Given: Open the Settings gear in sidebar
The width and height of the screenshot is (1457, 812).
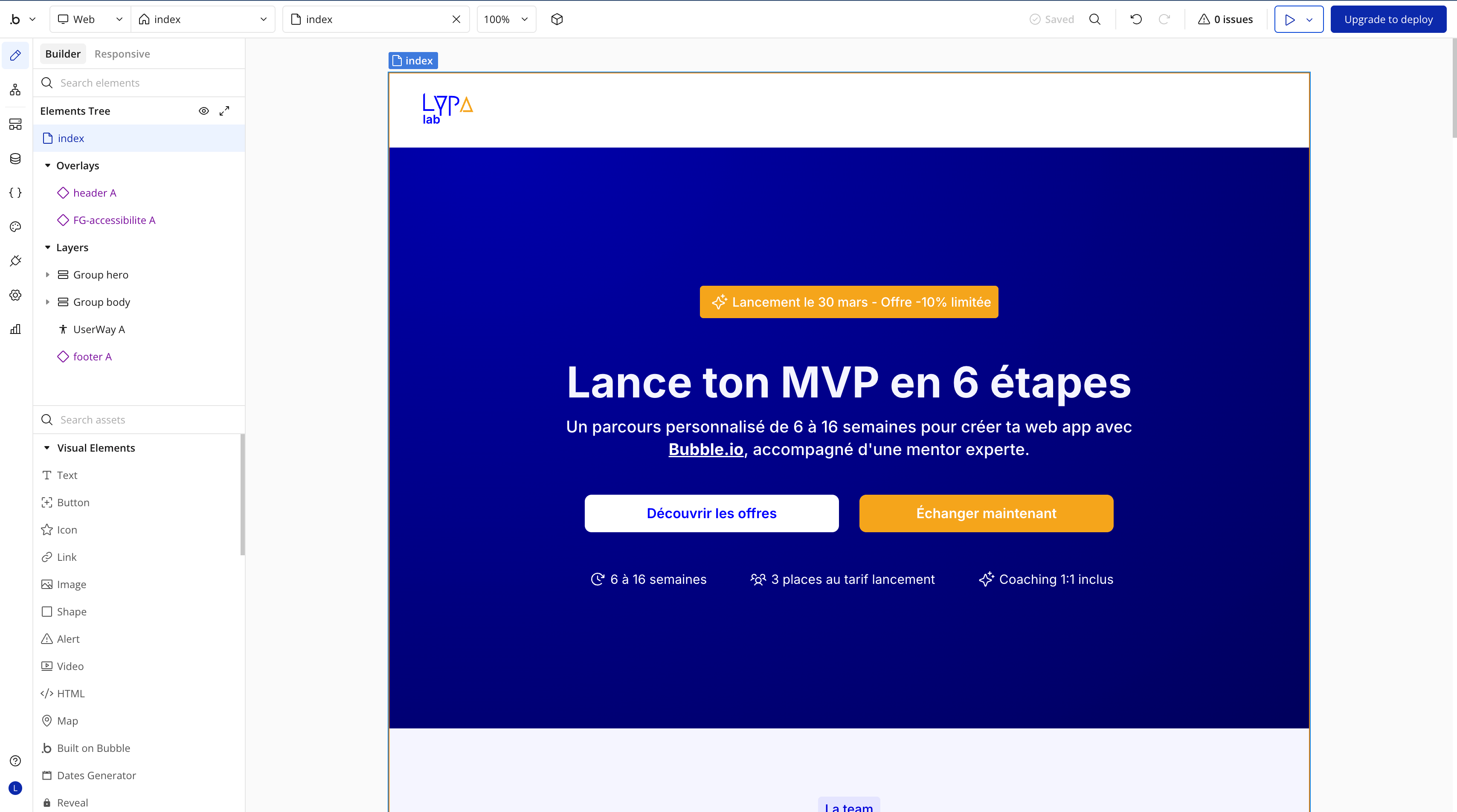Looking at the screenshot, I should 15,295.
